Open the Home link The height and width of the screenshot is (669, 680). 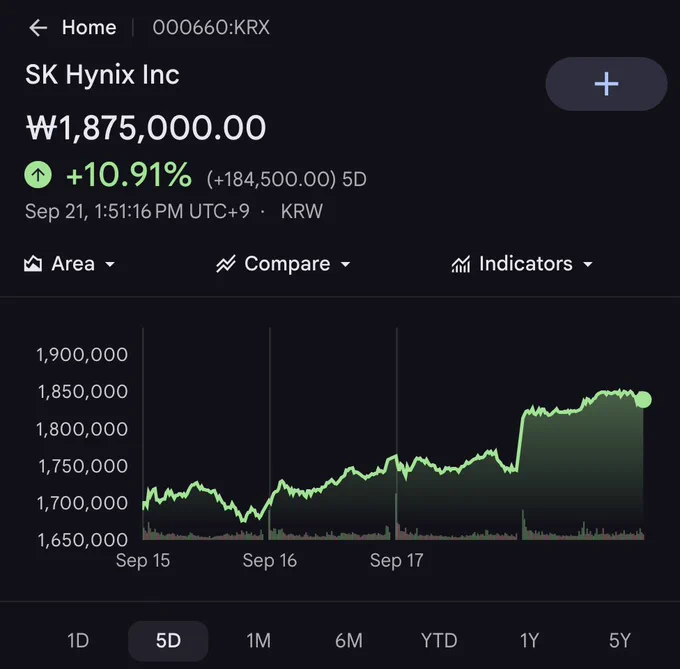point(89,27)
